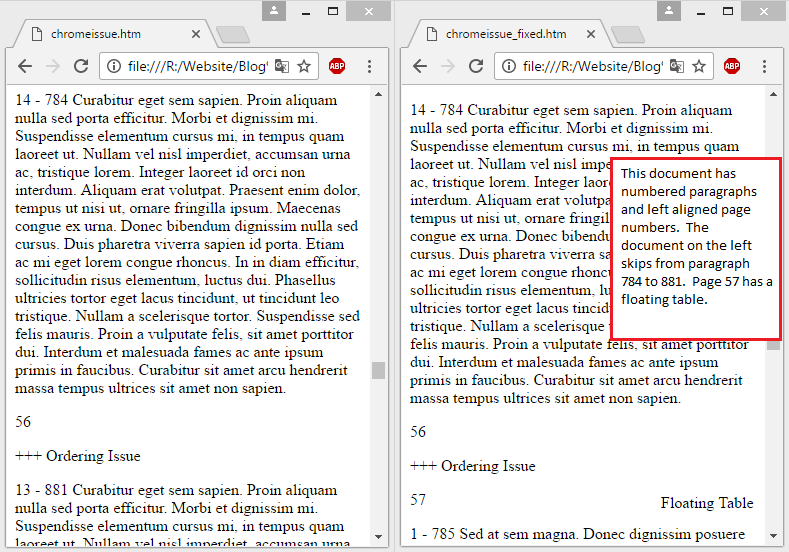Screen dimensions: 789x552
Task: Open the user profile button in right window
Action: point(669,11)
